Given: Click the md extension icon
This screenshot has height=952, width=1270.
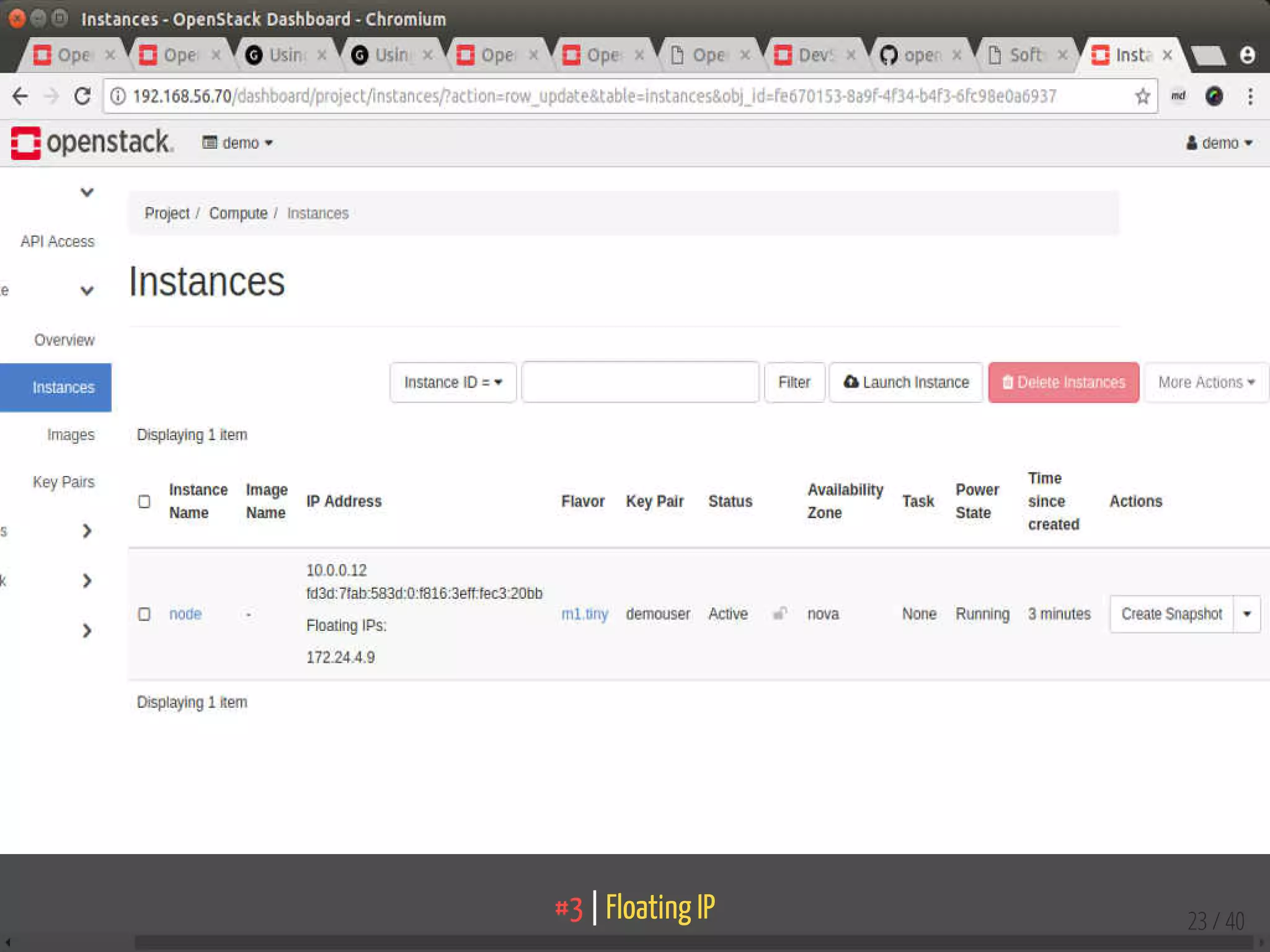Looking at the screenshot, I should [x=1178, y=96].
